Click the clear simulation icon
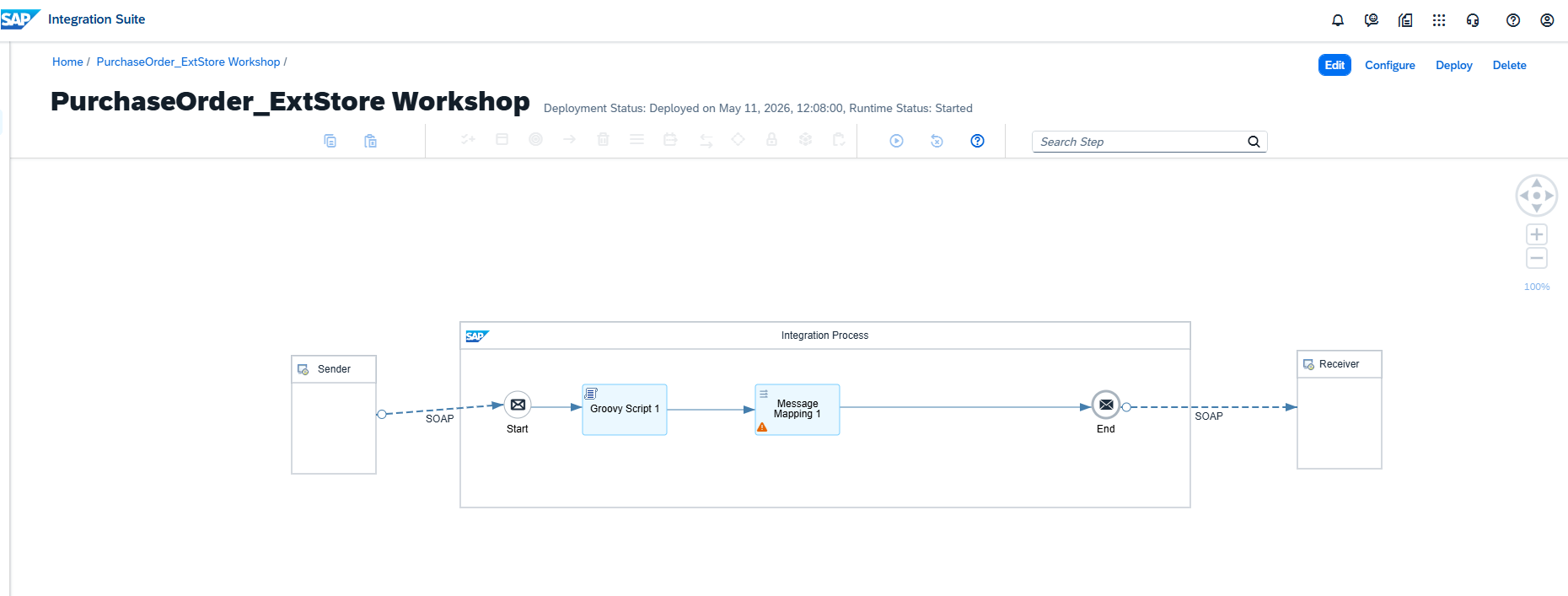Viewport: 1568px width, 596px height. point(937,141)
